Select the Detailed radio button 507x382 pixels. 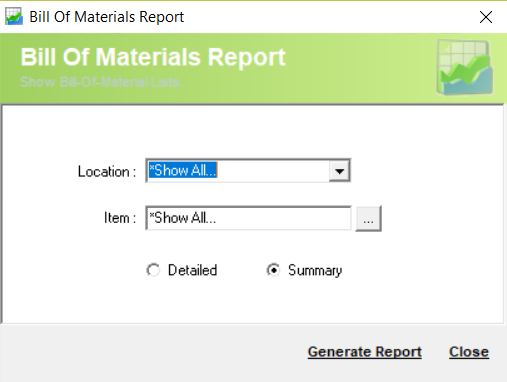[153, 270]
